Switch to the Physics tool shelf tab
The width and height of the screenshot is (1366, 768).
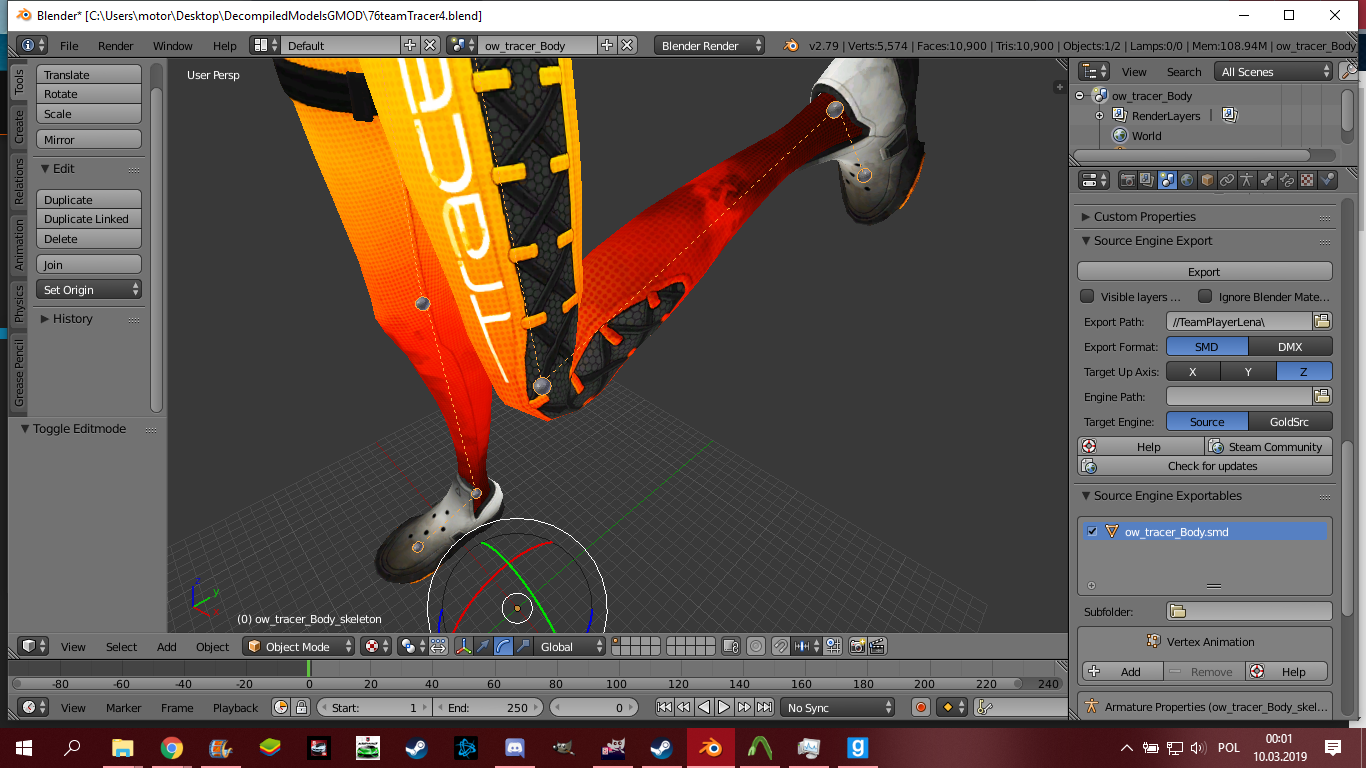18,305
